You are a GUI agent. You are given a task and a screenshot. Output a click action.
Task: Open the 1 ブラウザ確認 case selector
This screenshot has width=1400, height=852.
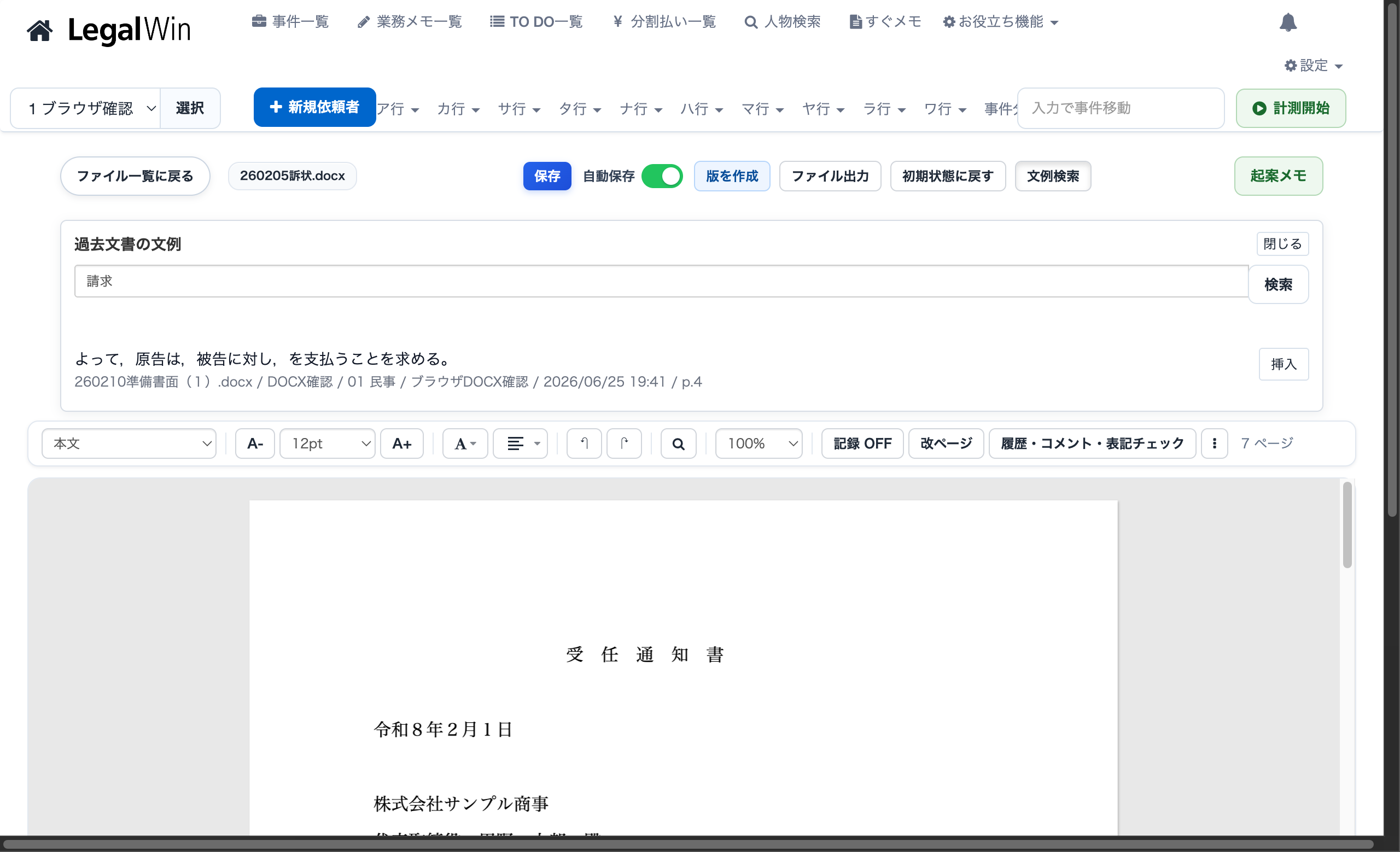[x=86, y=108]
